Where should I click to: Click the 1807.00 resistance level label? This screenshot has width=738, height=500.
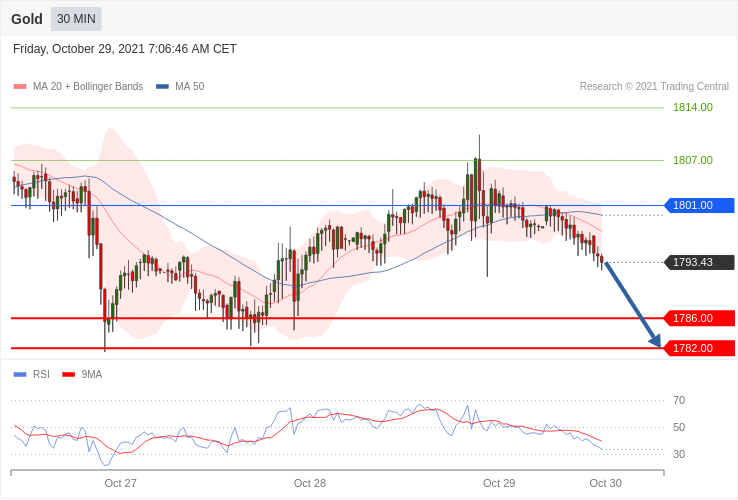[693, 160]
